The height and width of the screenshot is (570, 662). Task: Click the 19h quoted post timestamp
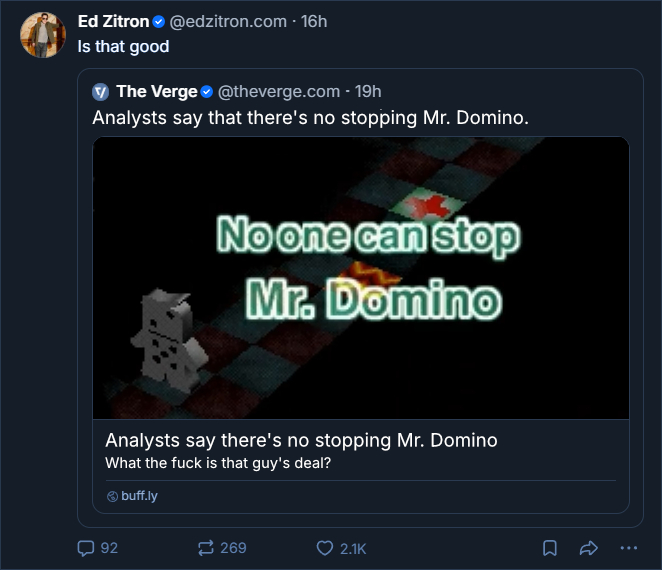tap(368, 92)
